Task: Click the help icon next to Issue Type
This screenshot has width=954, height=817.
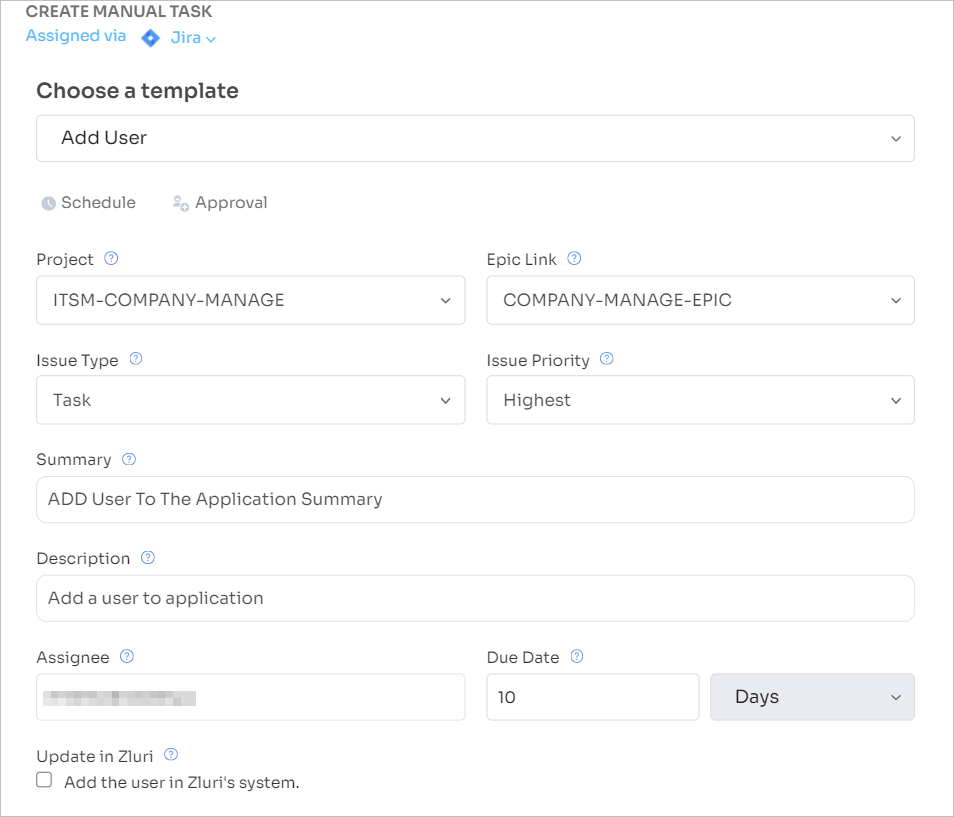Action: 136,359
